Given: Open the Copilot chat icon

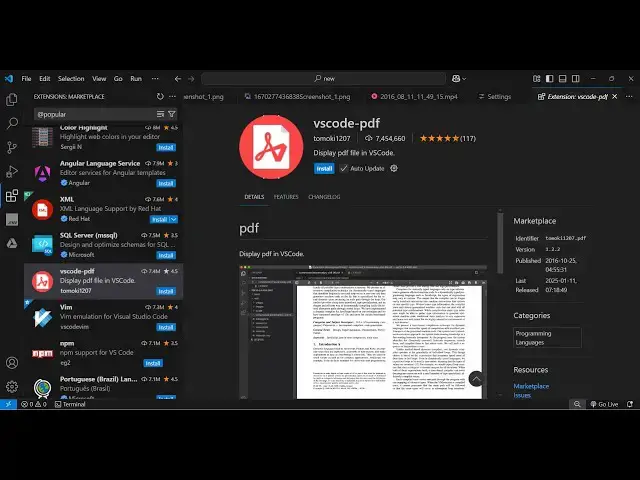Looking at the screenshot, I should pyautogui.click(x=456, y=78).
